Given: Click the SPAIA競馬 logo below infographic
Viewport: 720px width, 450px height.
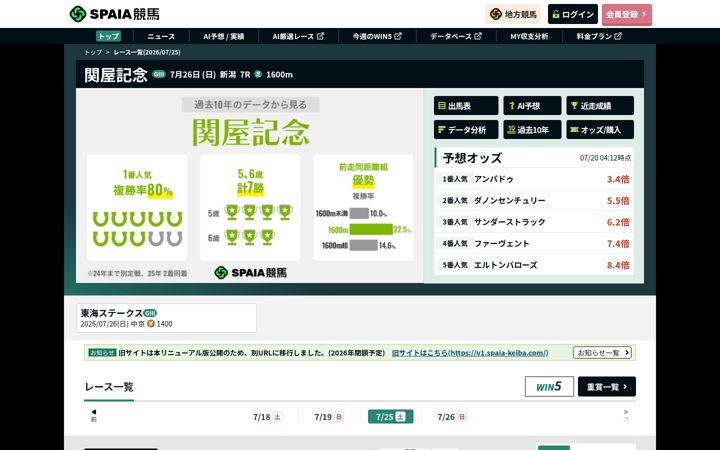Looking at the screenshot, I should [x=250, y=273].
